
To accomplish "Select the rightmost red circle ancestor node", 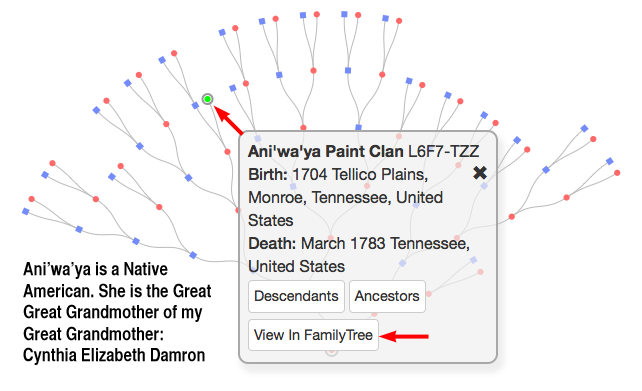I will point(617,173).
